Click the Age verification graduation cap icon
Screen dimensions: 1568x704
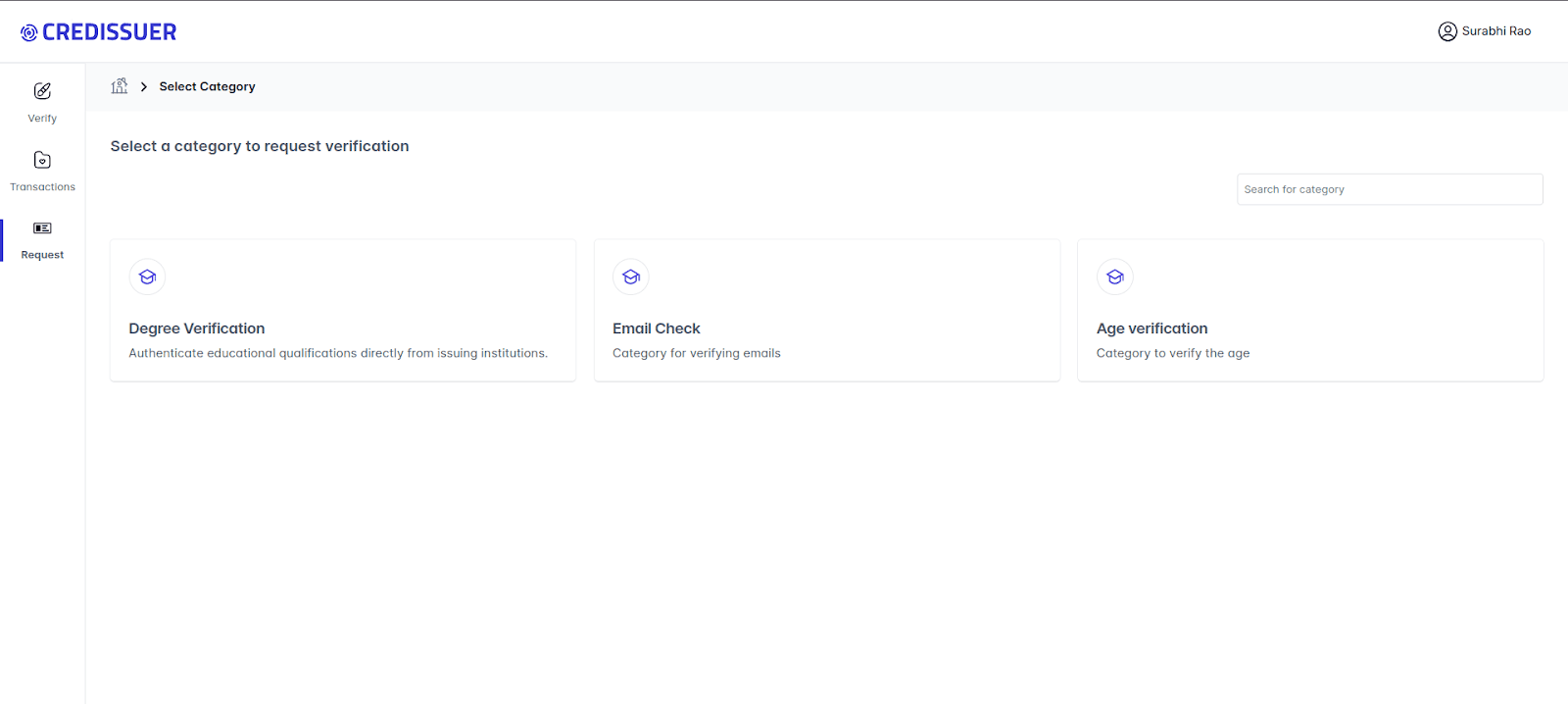[x=1115, y=277]
